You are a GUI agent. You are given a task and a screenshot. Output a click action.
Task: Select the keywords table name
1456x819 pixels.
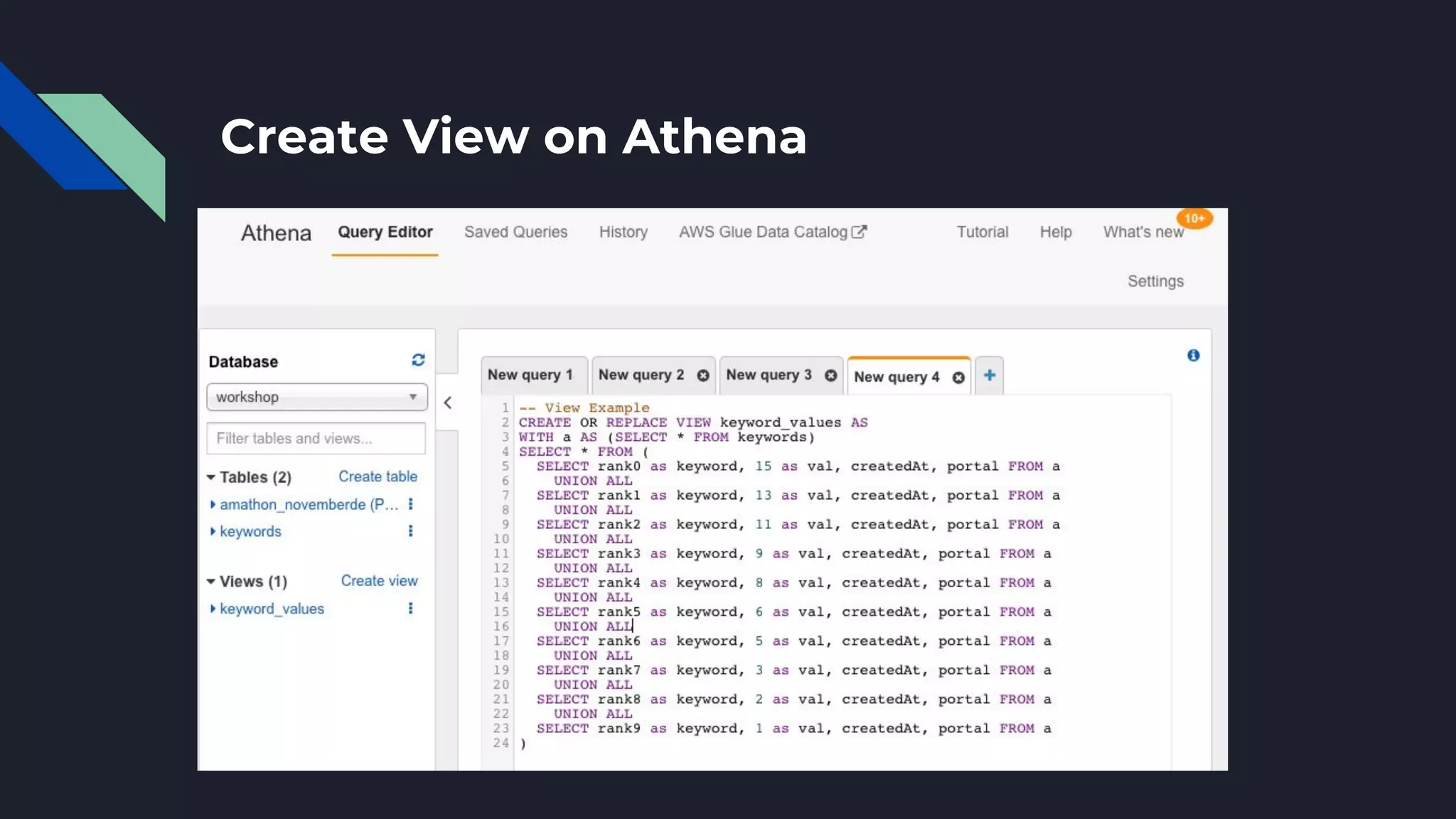pyautogui.click(x=250, y=532)
